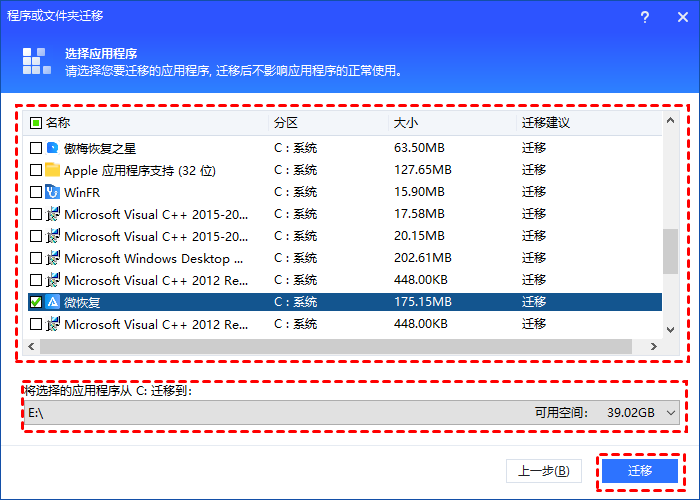Click the 迁移 button

pyautogui.click(x=639, y=470)
